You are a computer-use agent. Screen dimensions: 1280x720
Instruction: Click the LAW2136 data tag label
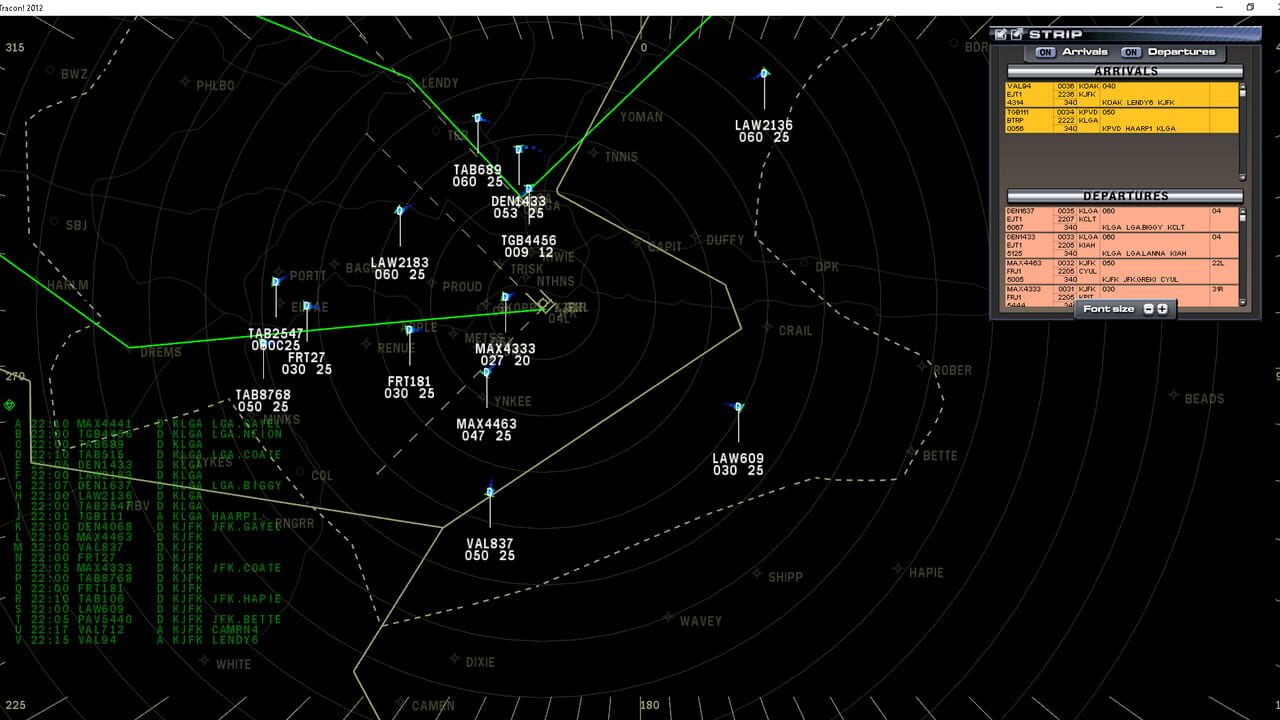coord(764,131)
